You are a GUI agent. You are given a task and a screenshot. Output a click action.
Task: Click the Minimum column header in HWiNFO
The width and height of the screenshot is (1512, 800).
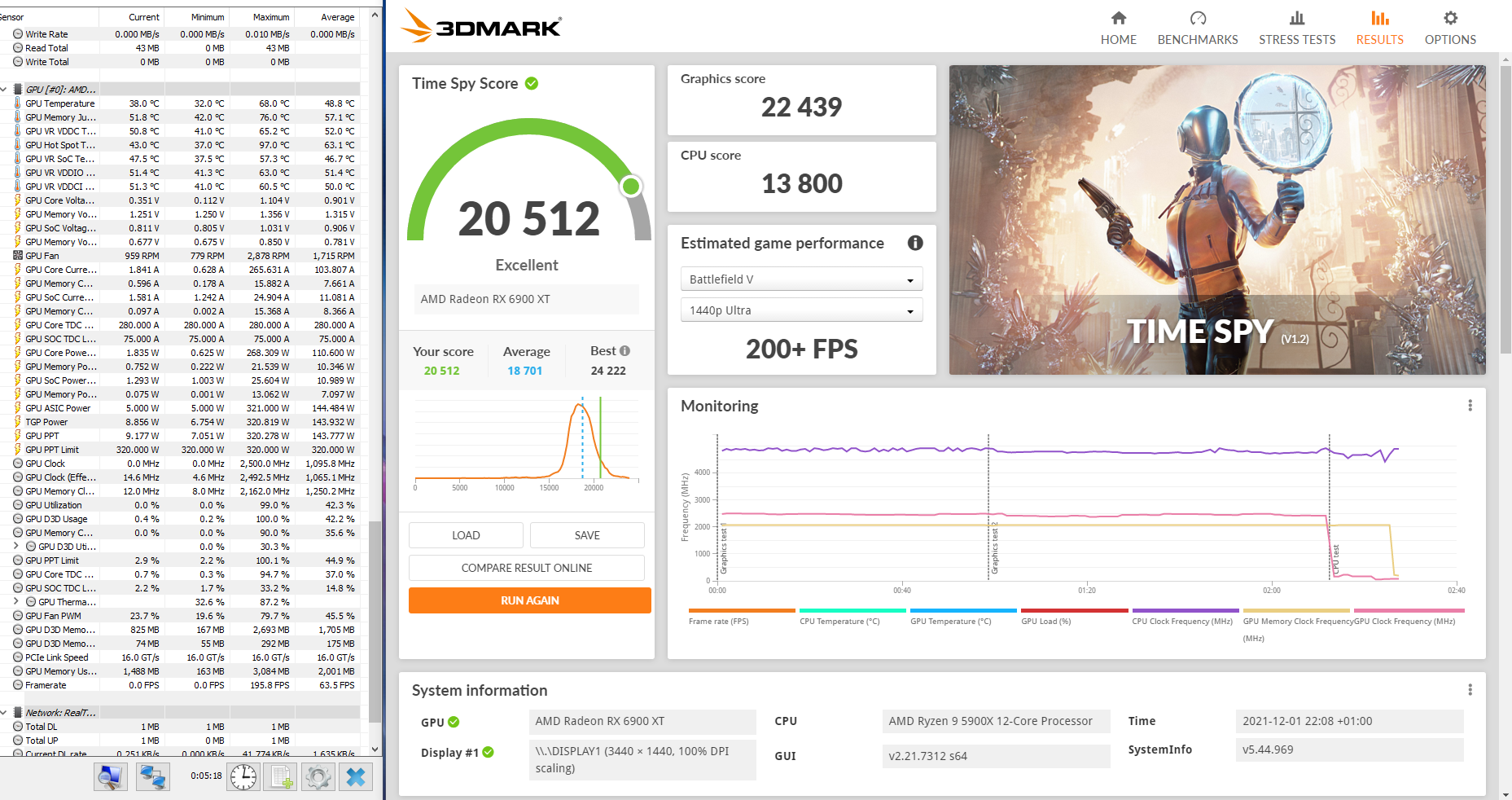click(197, 17)
